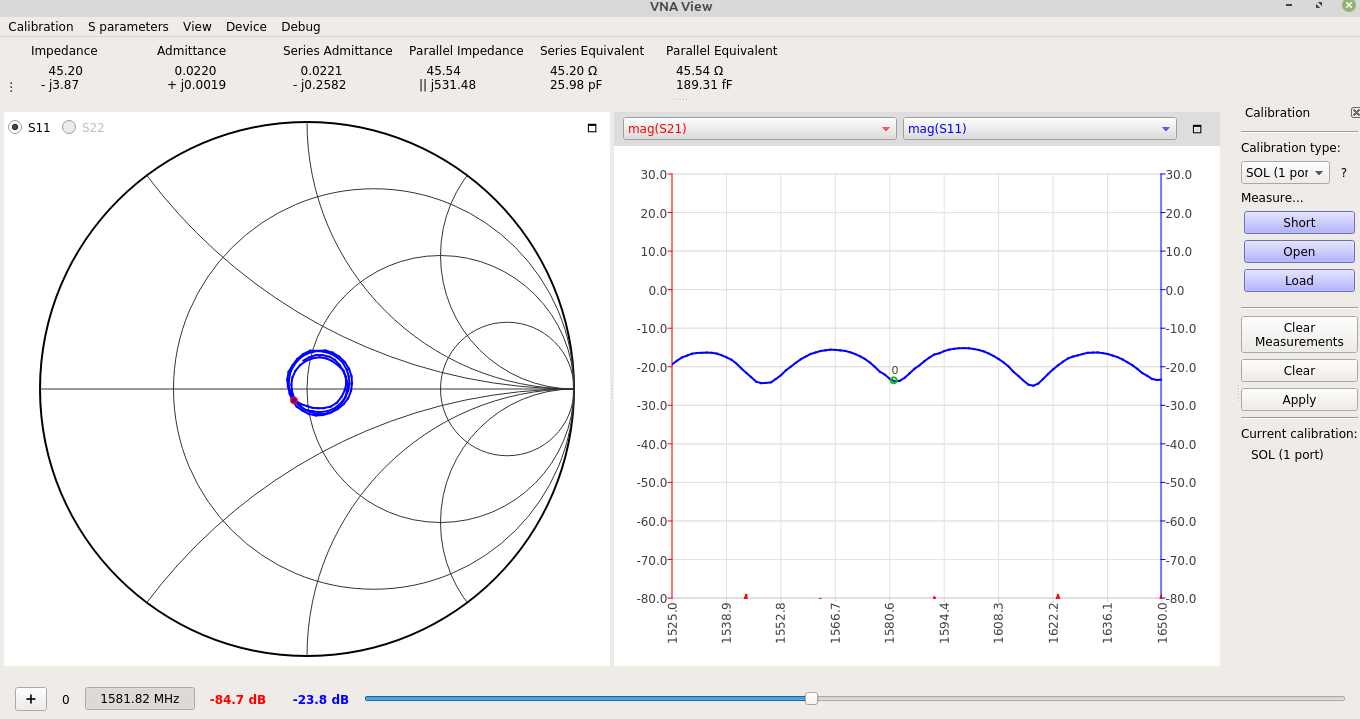The height and width of the screenshot is (719, 1360).
Task: Open the mag(S11) trace dropdown
Action: [1040, 128]
